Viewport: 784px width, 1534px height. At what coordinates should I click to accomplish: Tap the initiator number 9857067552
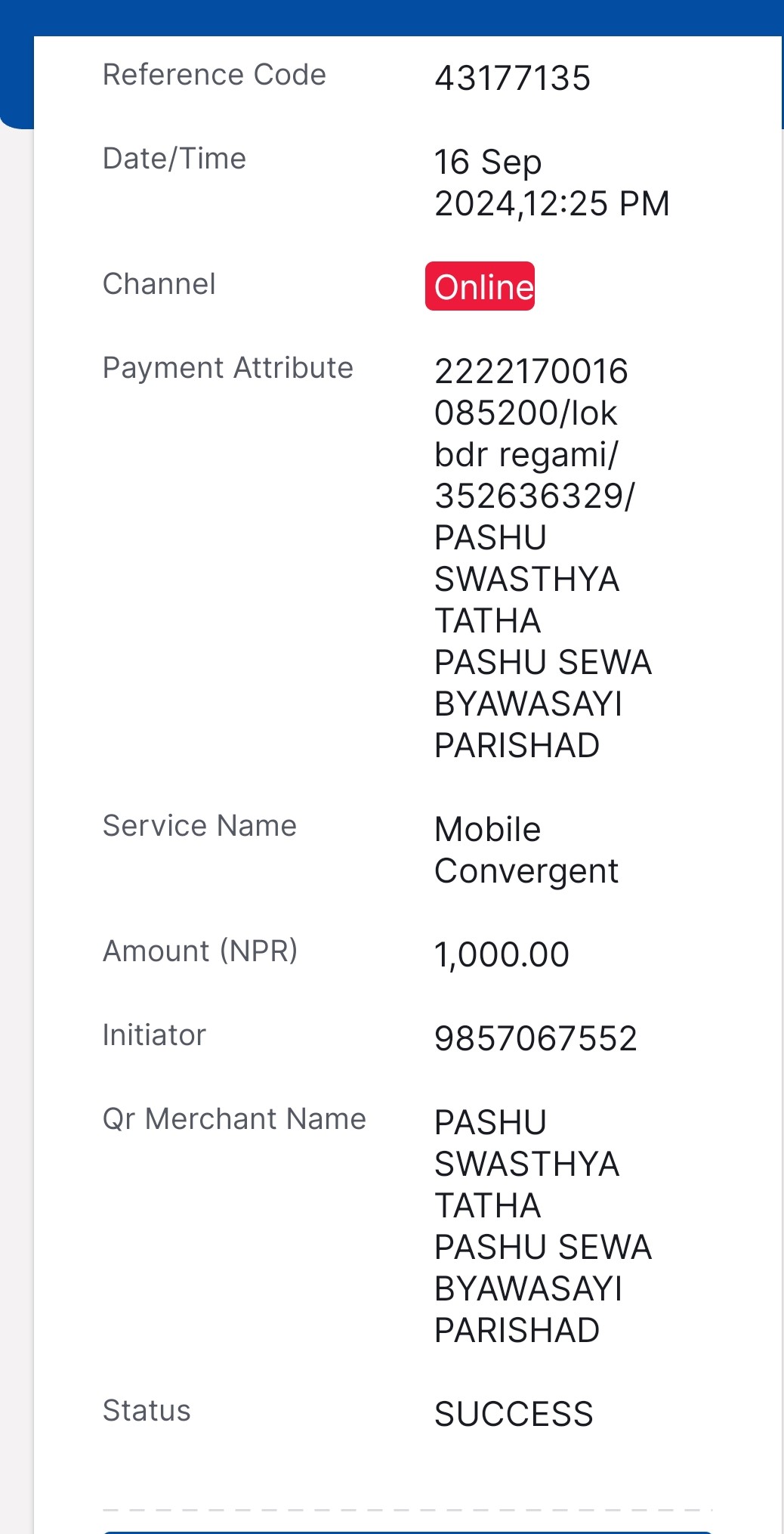[x=536, y=1038]
